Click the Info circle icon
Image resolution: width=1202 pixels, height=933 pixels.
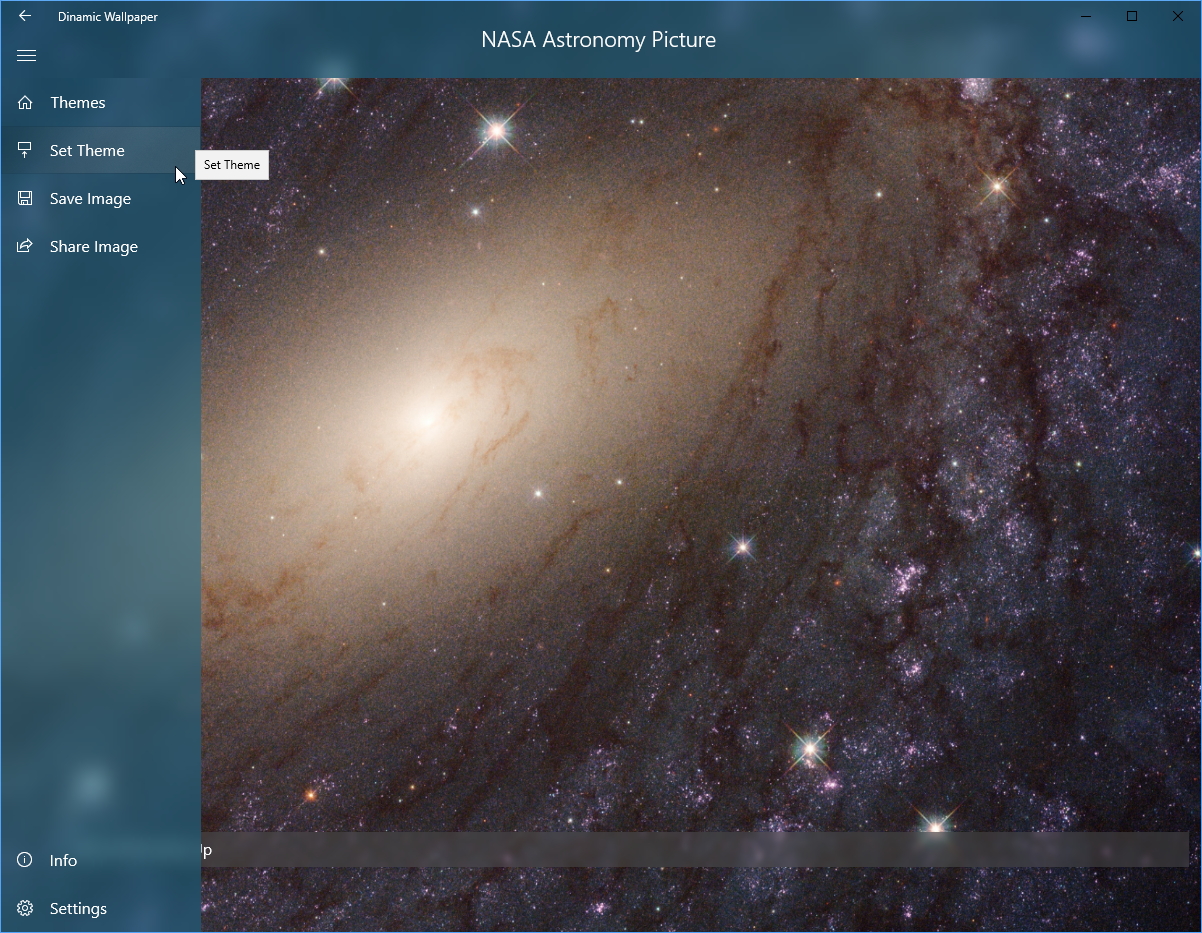point(24,860)
